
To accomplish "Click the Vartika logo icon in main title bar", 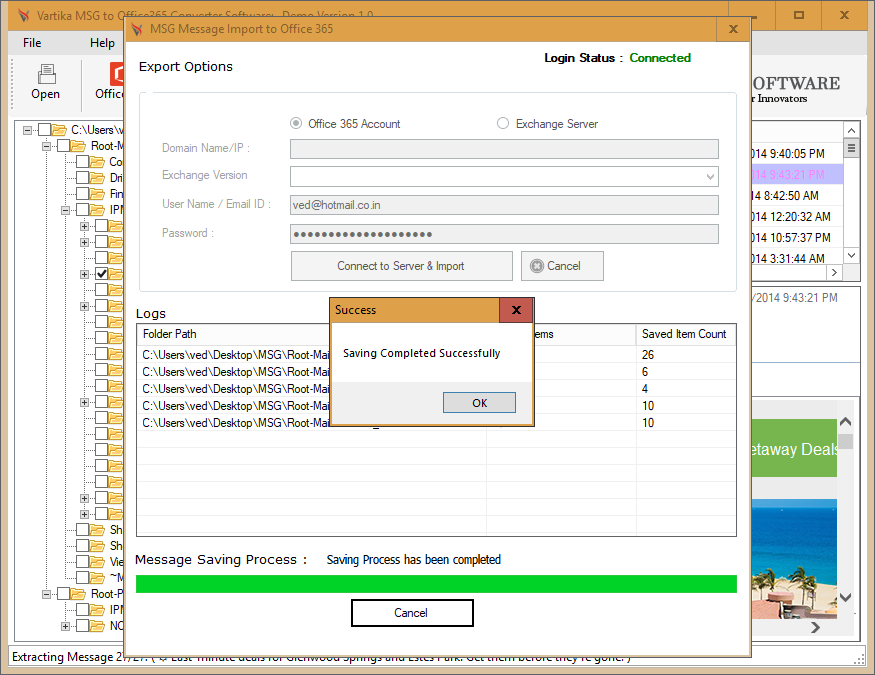I will 23,15.
